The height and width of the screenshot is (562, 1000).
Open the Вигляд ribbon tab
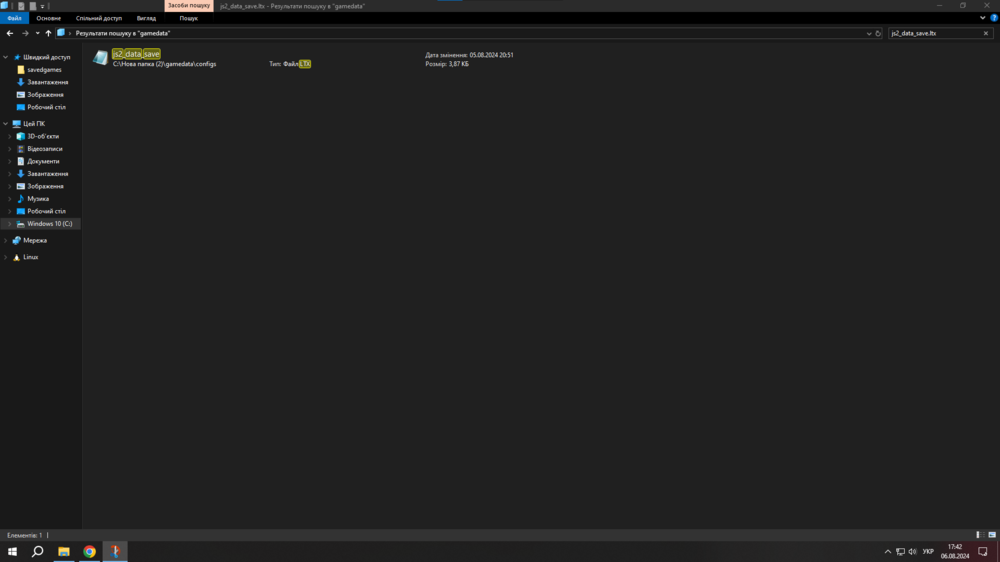tap(146, 18)
